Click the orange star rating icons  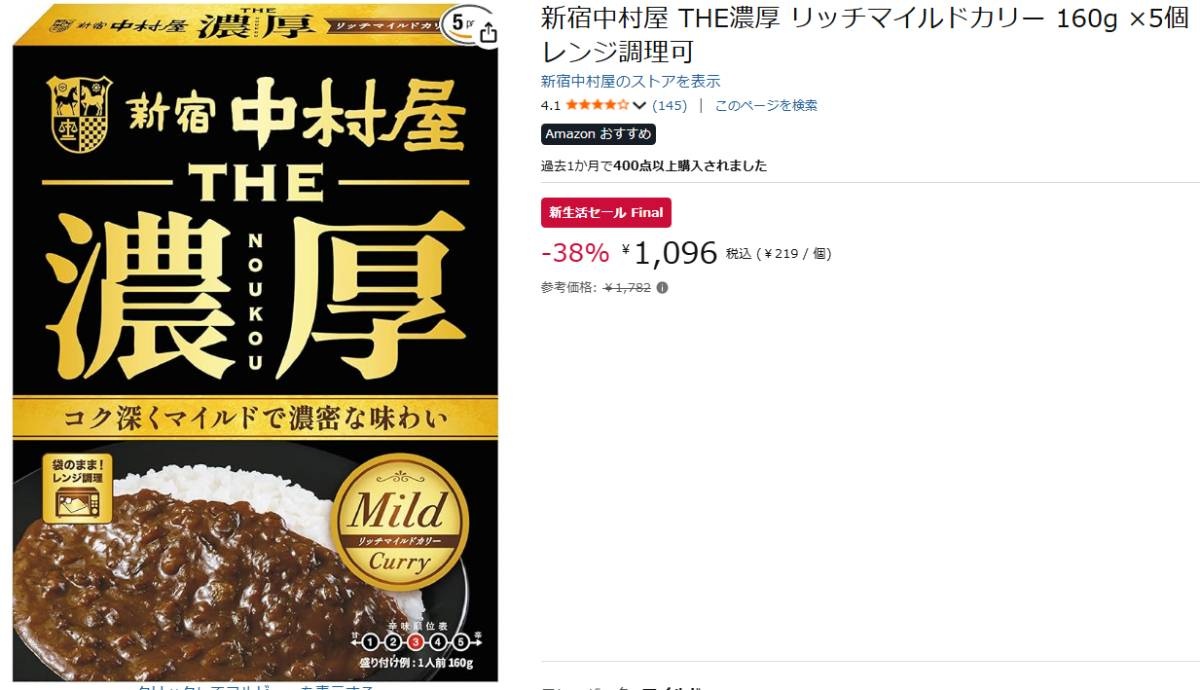click(597, 105)
